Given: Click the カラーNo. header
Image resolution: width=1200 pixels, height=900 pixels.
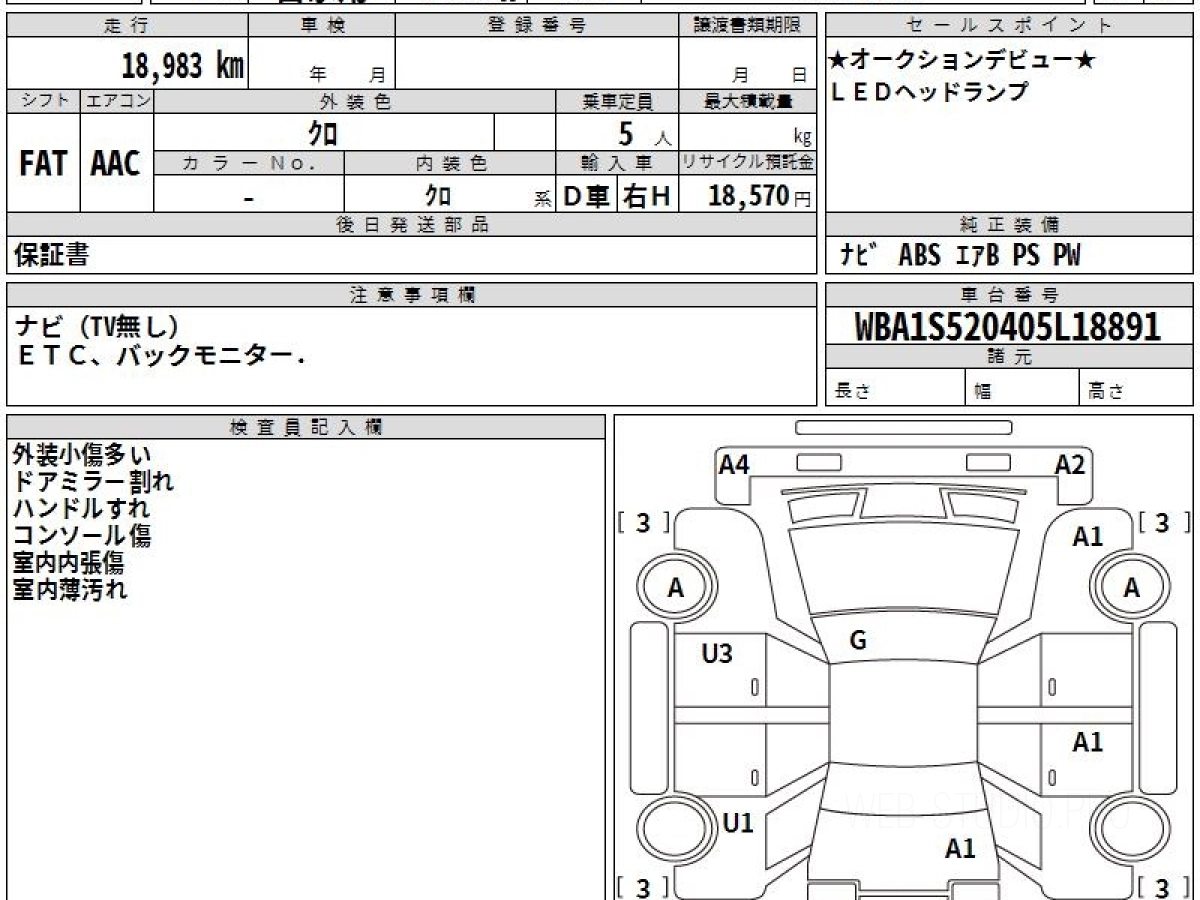Looking at the screenshot, I should point(249,162).
